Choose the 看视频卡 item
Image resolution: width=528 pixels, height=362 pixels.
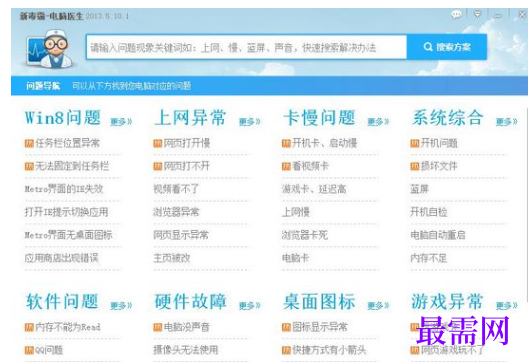310,166
